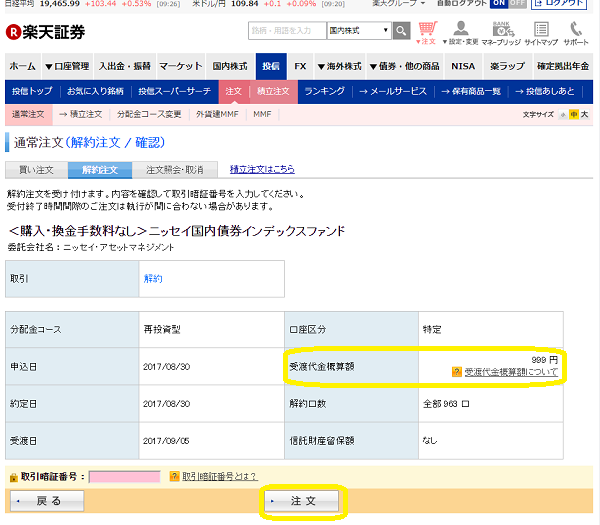Click the question icon beside 取引暗証番号とは

point(174,476)
